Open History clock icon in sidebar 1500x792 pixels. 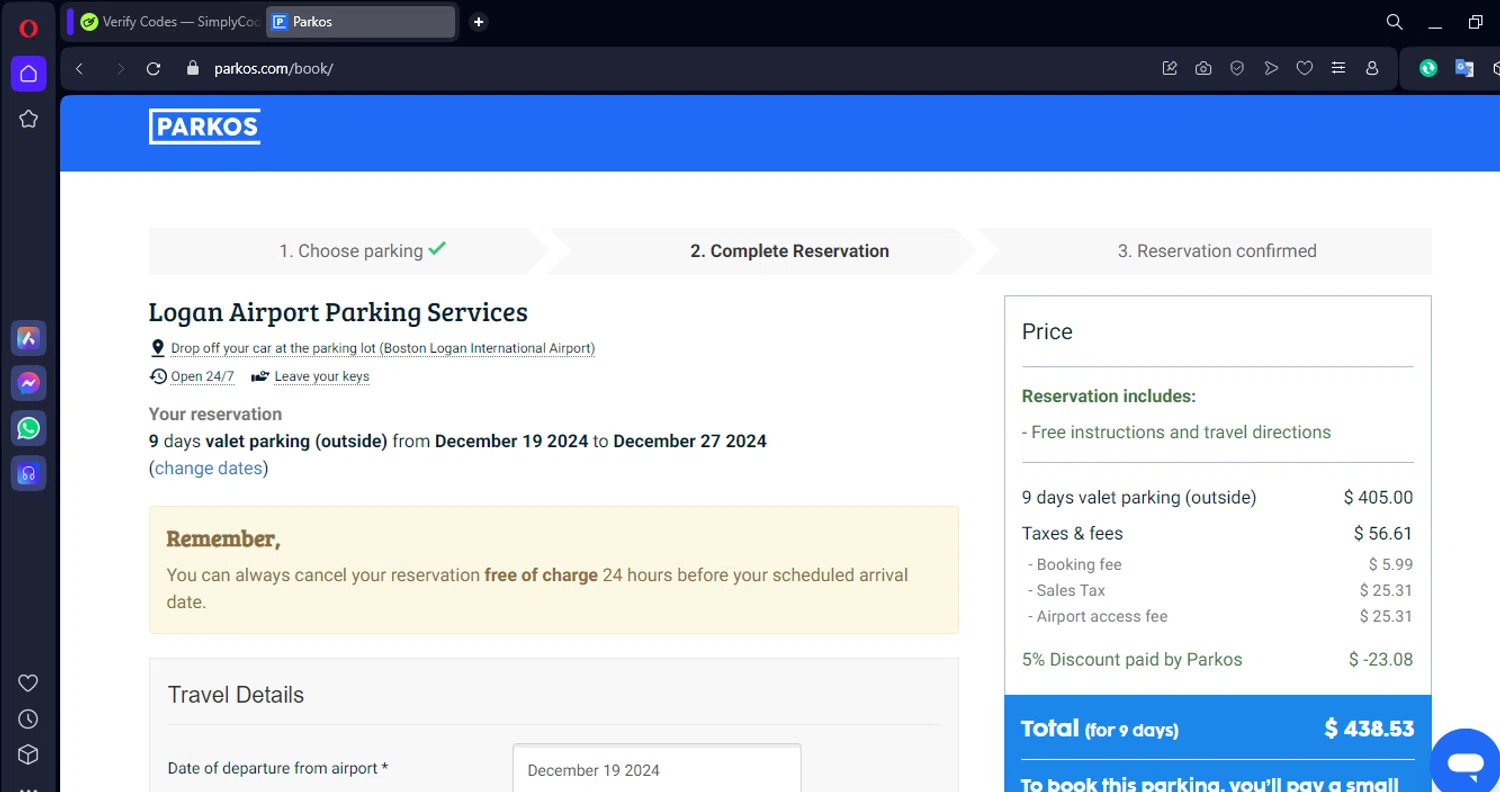[x=28, y=719]
